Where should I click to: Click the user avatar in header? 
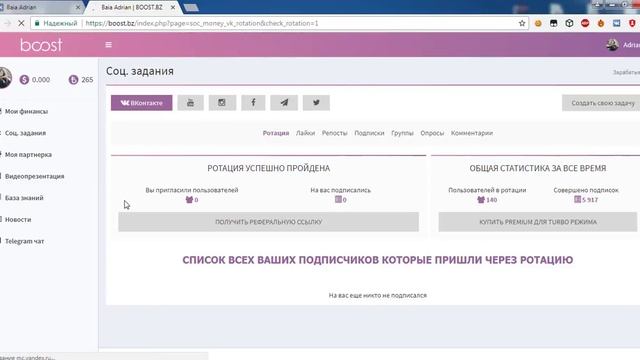(x=612, y=45)
